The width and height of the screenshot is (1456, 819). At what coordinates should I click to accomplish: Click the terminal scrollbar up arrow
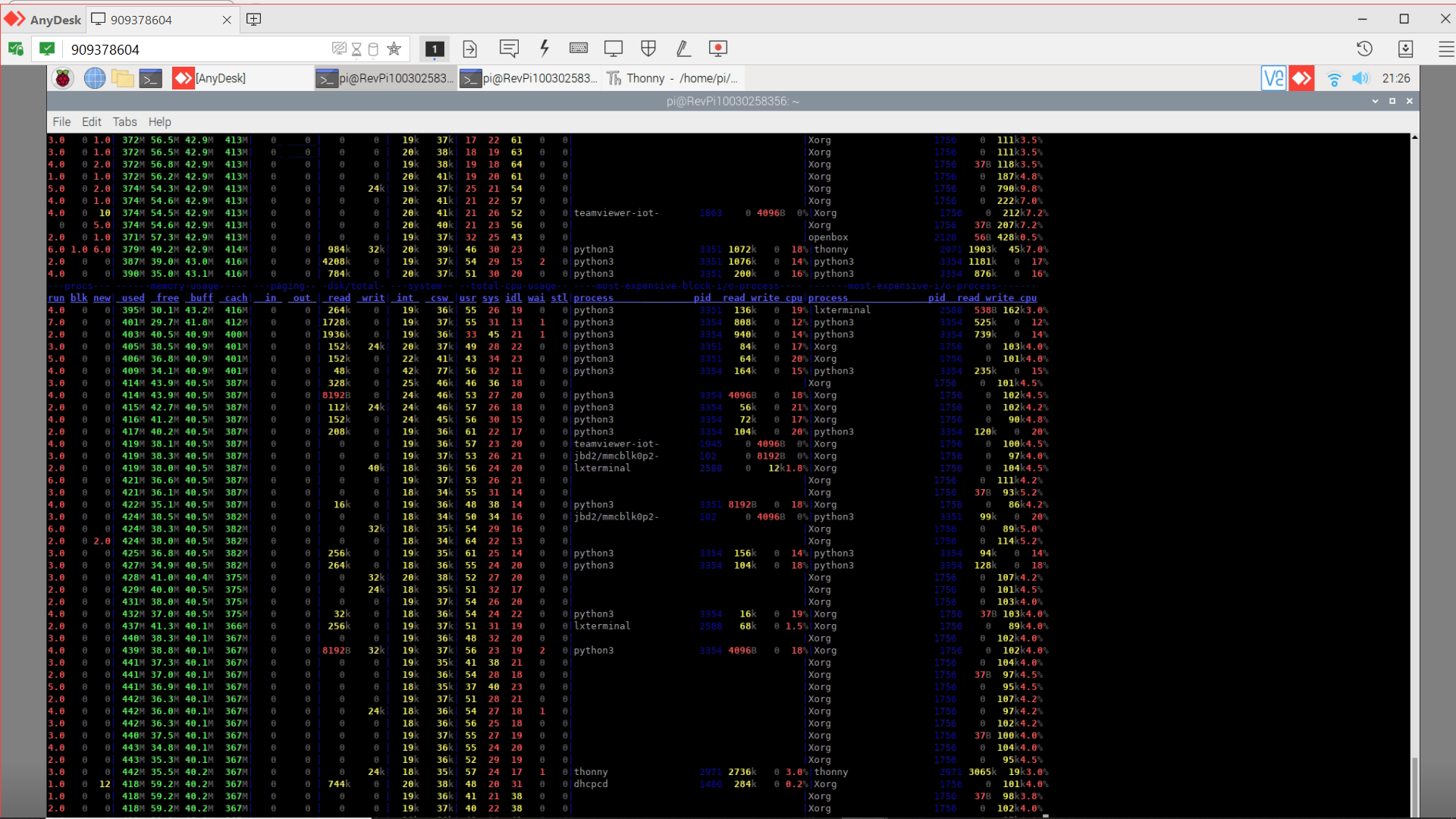tap(1415, 137)
